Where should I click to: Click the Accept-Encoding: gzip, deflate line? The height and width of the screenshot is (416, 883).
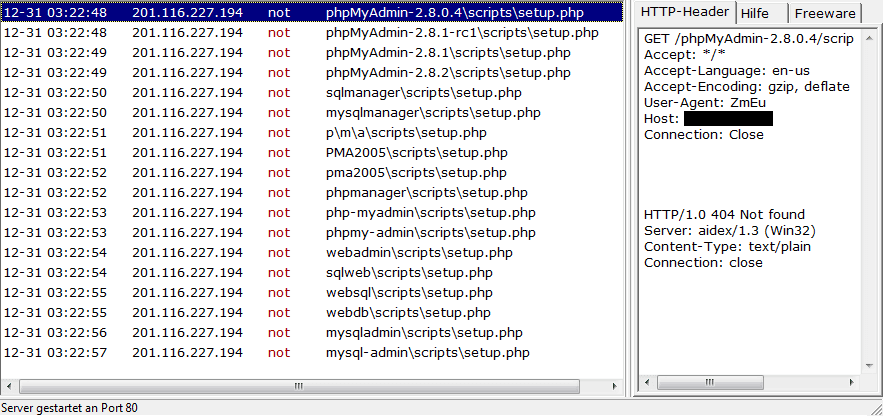[x=747, y=87]
